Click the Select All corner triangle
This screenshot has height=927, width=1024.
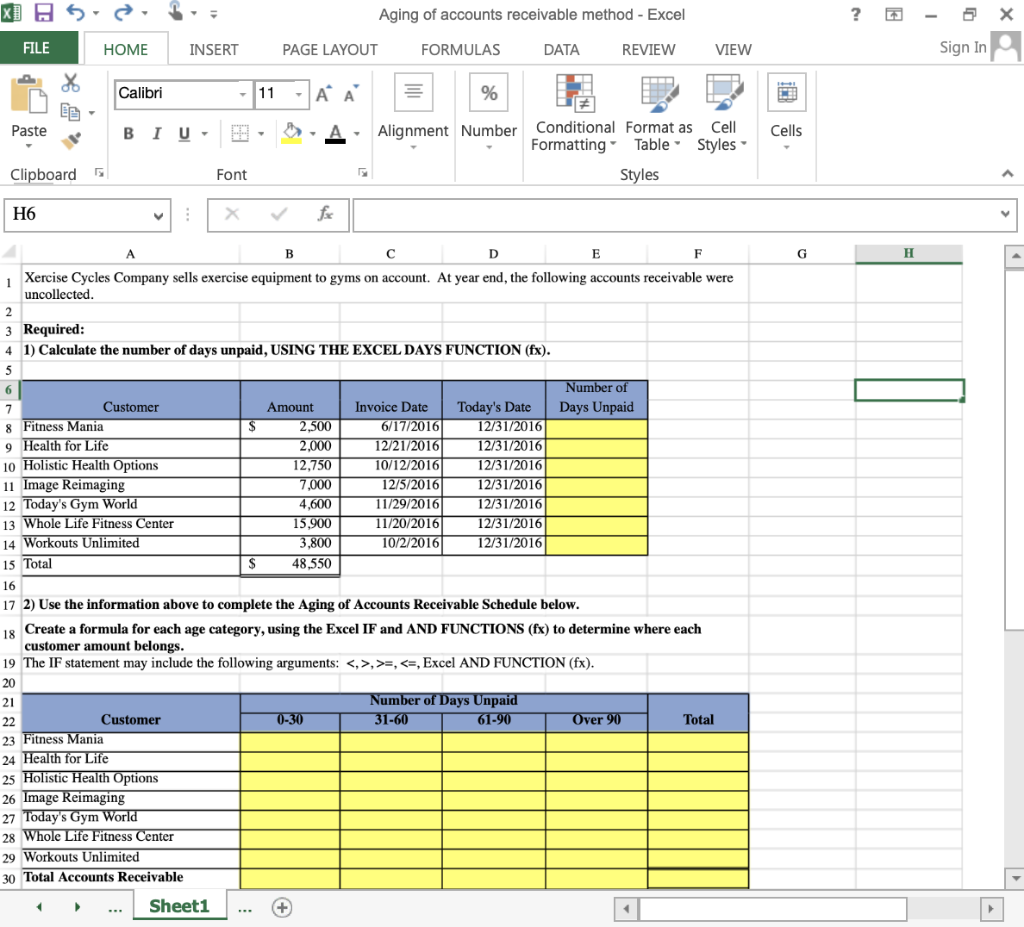coord(10,253)
